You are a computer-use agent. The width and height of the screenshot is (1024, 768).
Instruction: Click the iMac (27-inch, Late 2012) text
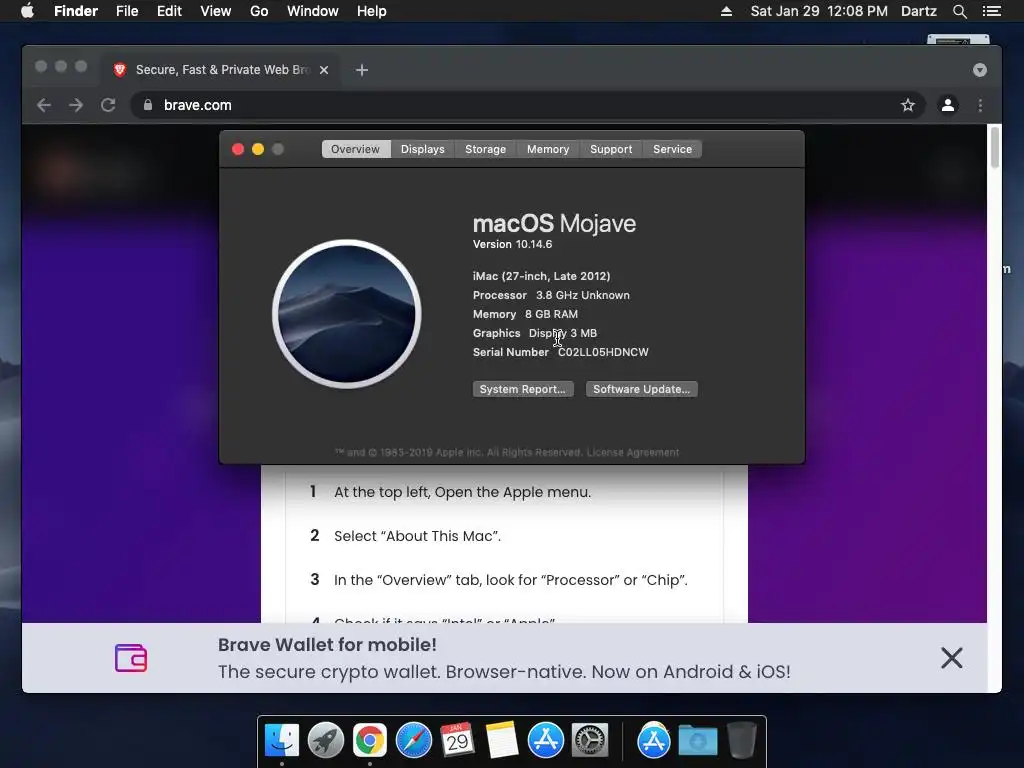coord(541,276)
